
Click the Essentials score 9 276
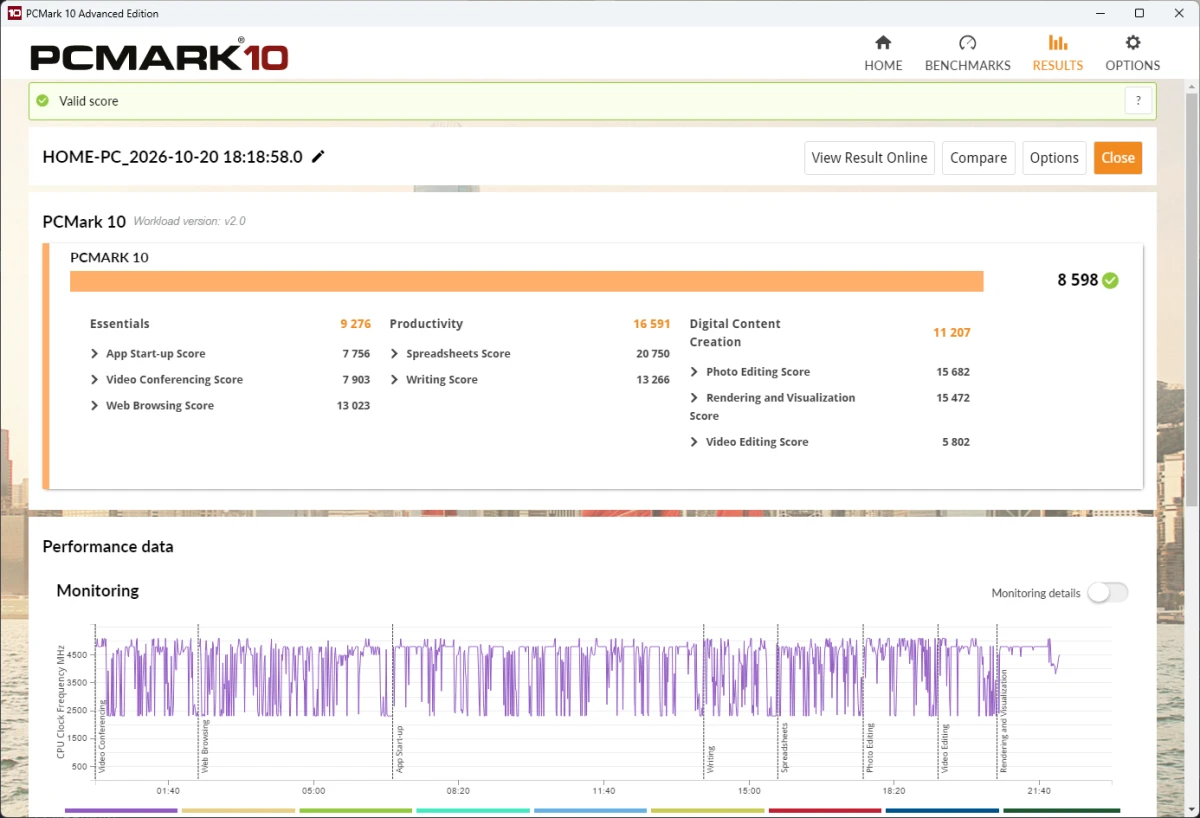tap(355, 324)
